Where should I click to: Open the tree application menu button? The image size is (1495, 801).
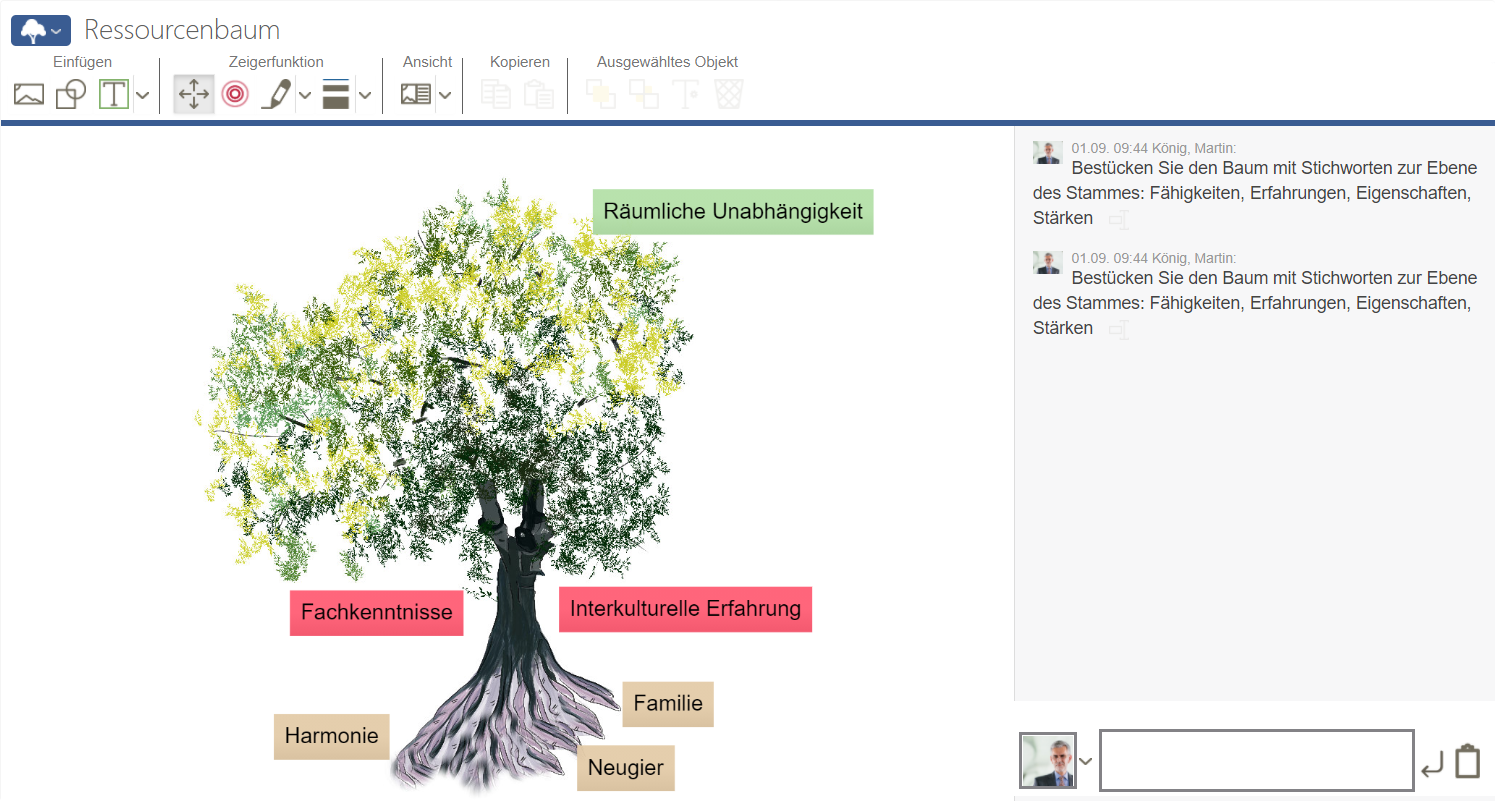[41, 31]
